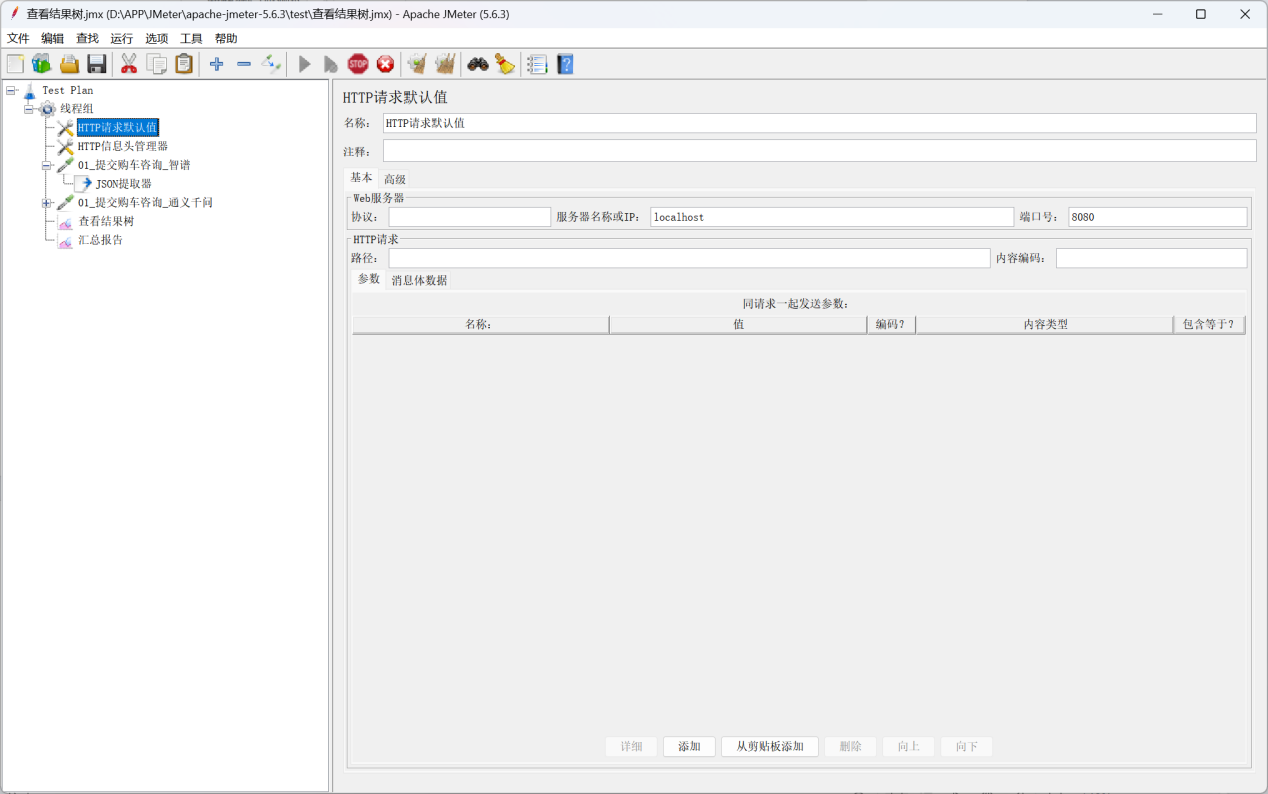Open Help with the question mark icon

coord(565,64)
